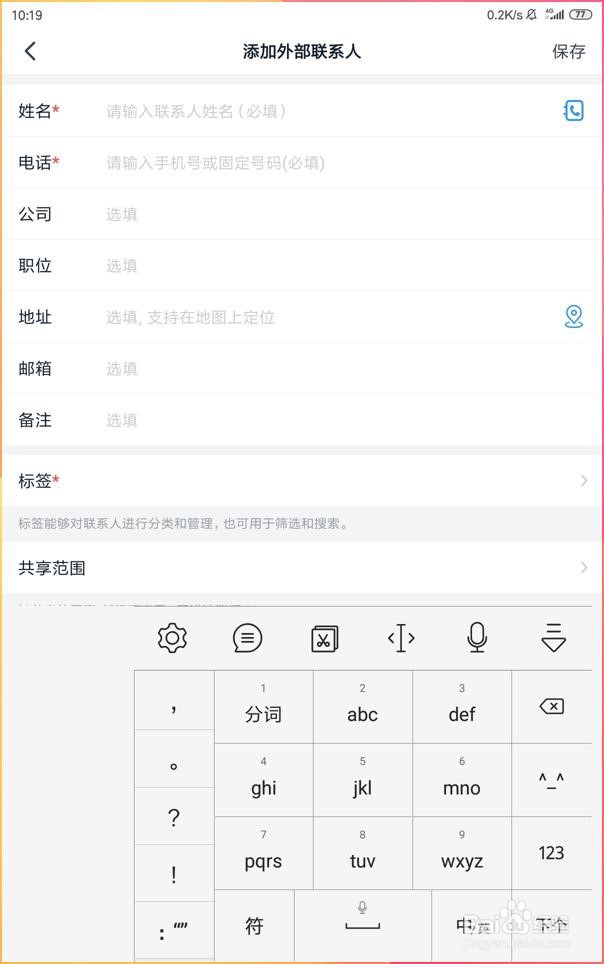The image size is (604, 964).
Task: Open map location pin icon
Action: pyautogui.click(x=574, y=317)
